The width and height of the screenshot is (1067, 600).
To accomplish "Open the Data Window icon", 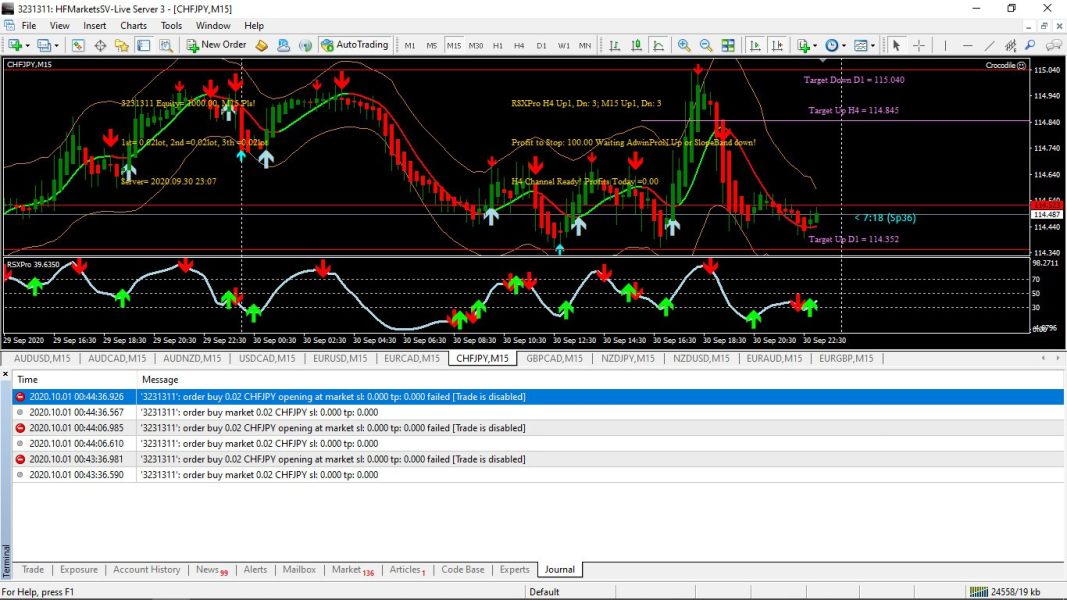I will (101, 45).
